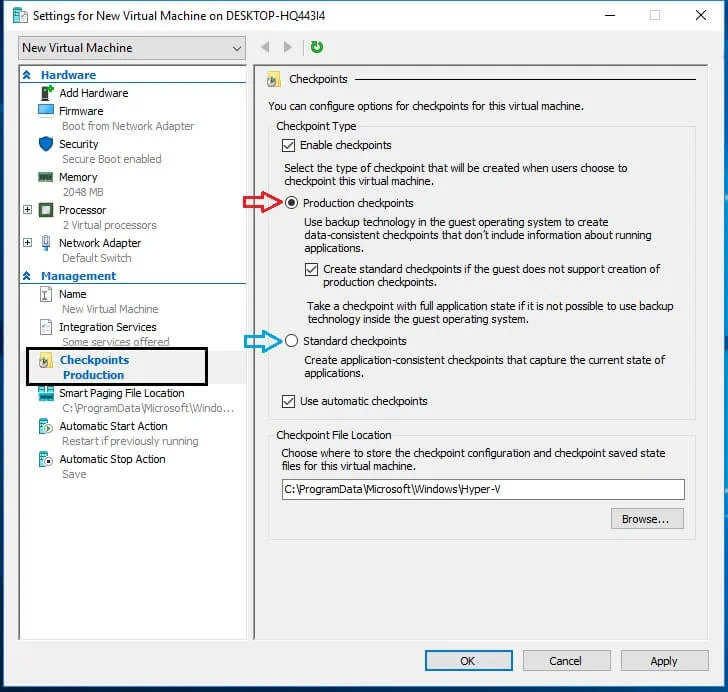Image resolution: width=728 pixels, height=692 pixels.
Task: Click the Security shield icon
Action: (x=45, y=144)
